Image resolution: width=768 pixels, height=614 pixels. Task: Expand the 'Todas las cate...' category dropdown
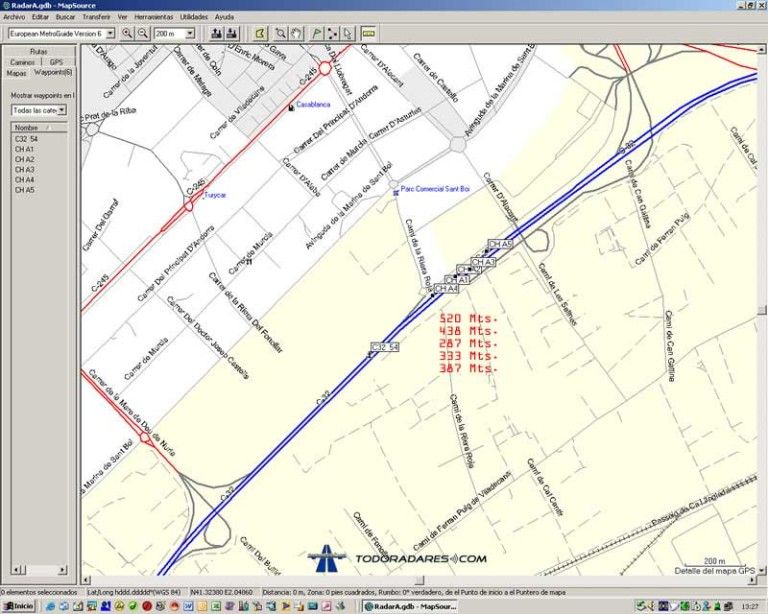tap(62, 109)
